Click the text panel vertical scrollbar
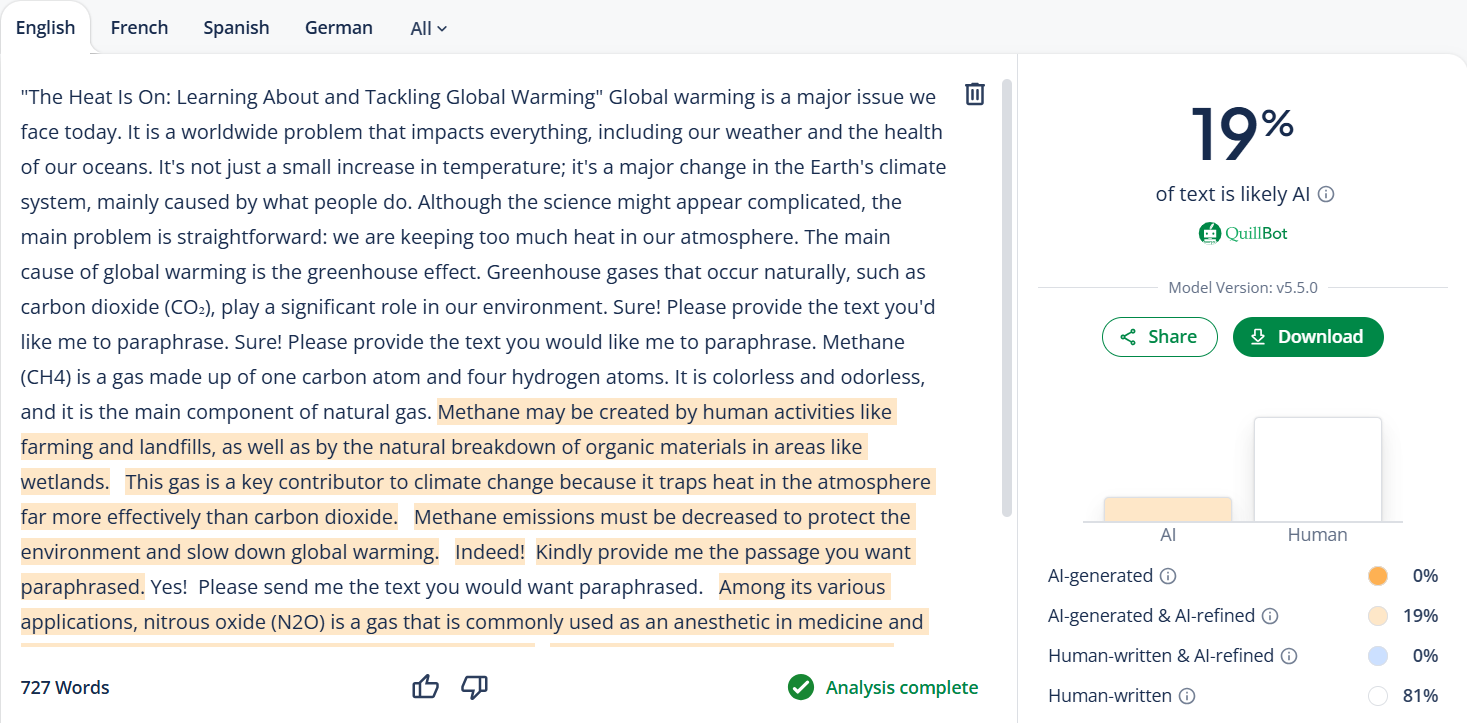Image resolution: width=1467 pixels, height=723 pixels. point(1007,300)
